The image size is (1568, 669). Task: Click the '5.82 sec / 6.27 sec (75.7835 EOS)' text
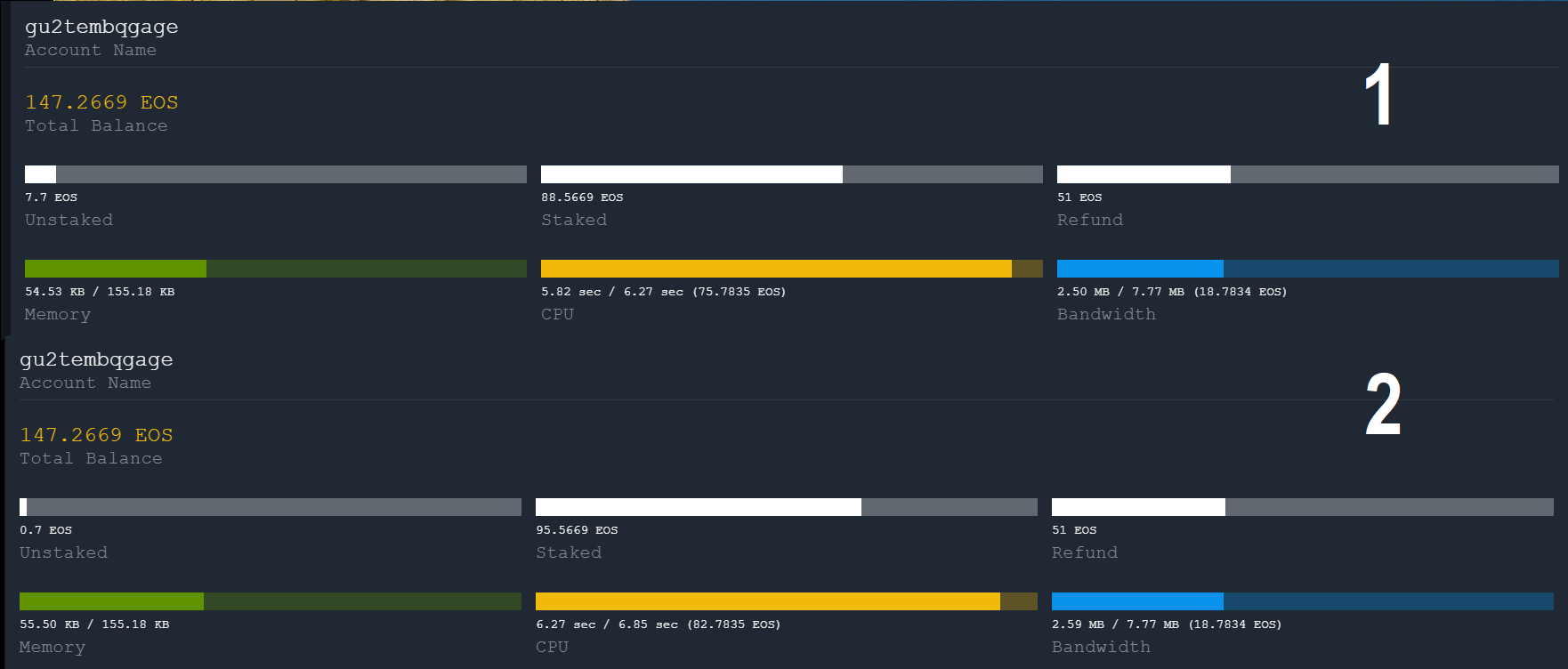pos(663,292)
